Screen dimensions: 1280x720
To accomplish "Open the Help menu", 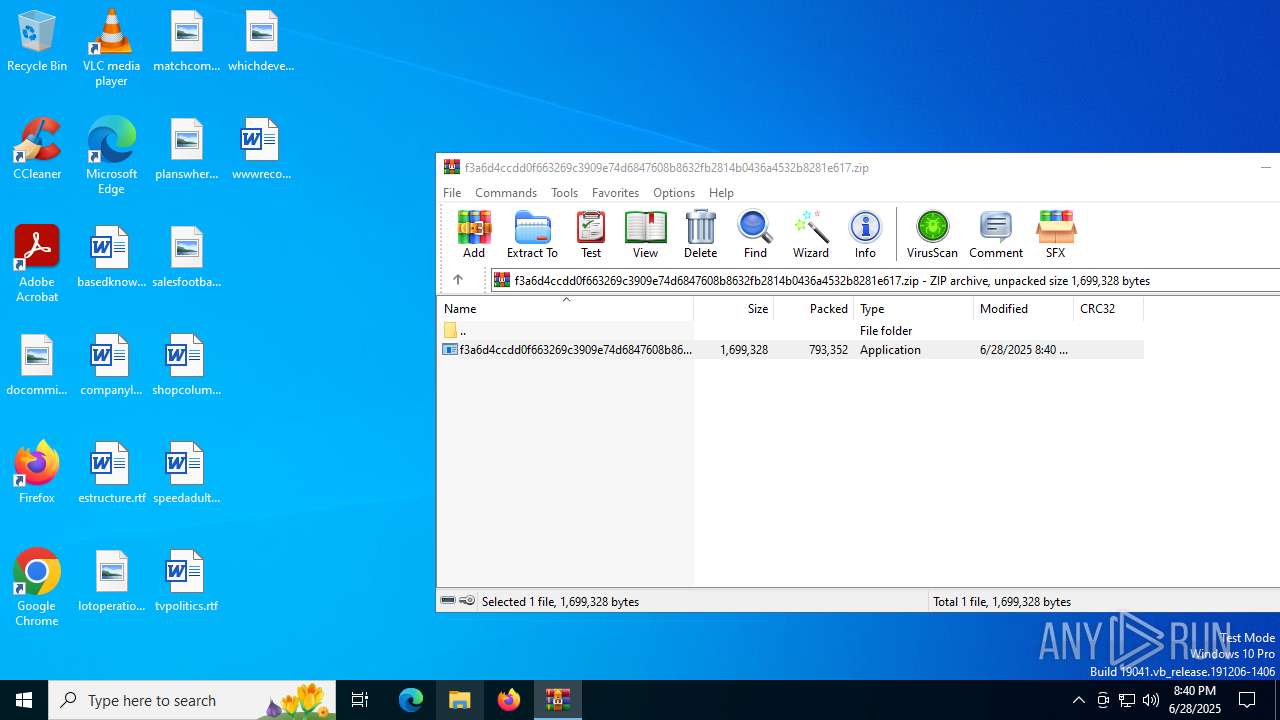I will point(721,192).
